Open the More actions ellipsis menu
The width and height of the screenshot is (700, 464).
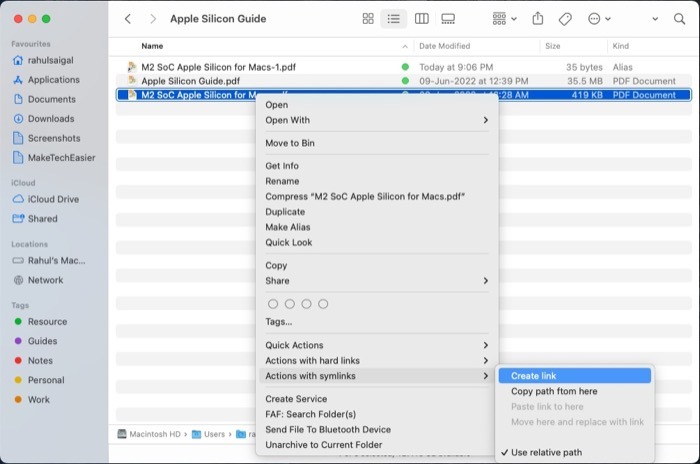(x=599, y=19)
